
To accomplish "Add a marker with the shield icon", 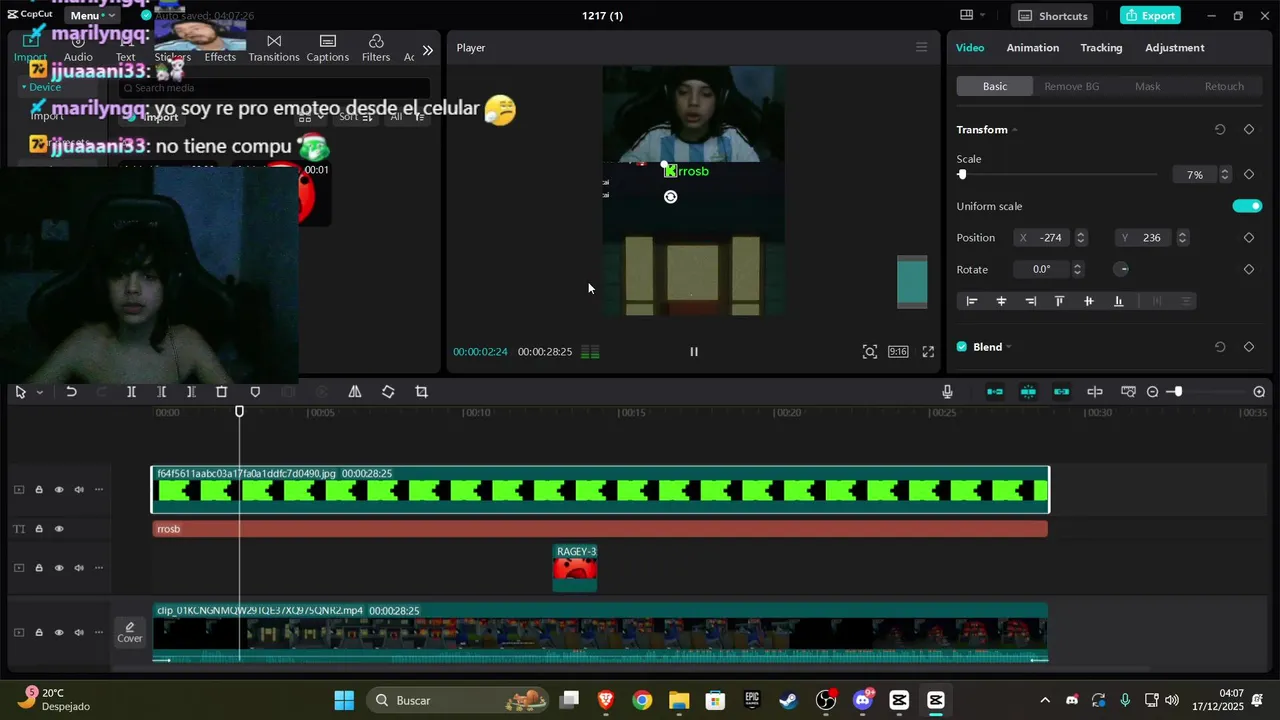I will tap(255, 392).
